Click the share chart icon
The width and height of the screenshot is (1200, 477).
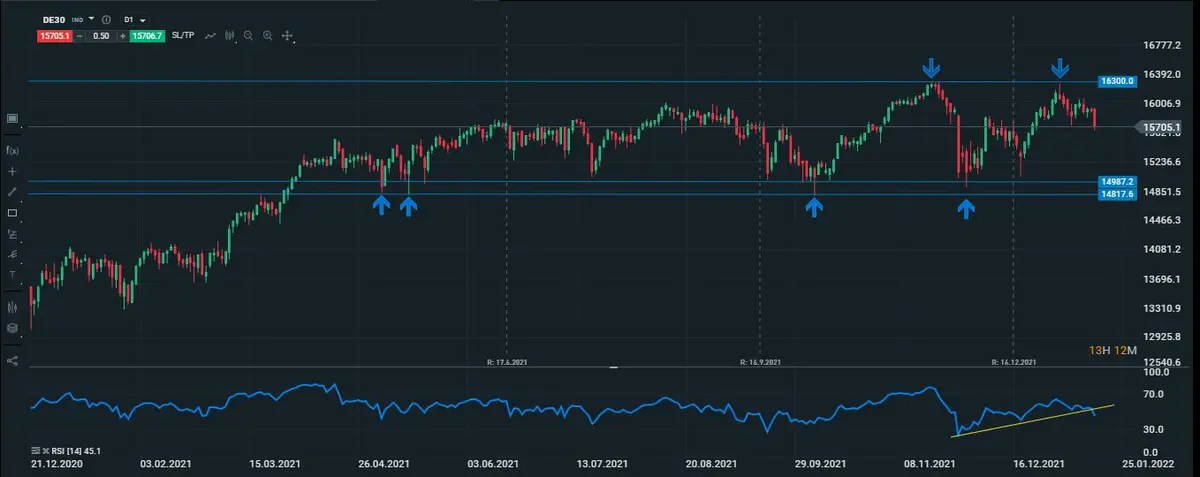click(12, 360)
